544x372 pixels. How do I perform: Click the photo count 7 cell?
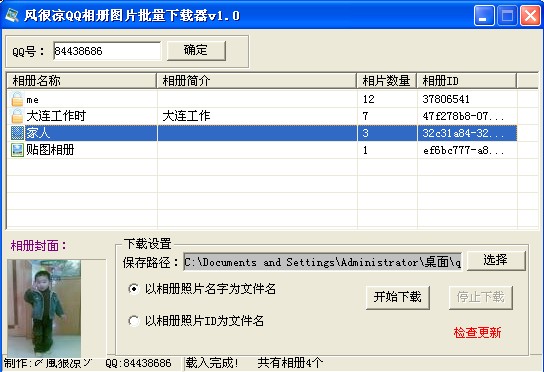click(x=365, y=116)
